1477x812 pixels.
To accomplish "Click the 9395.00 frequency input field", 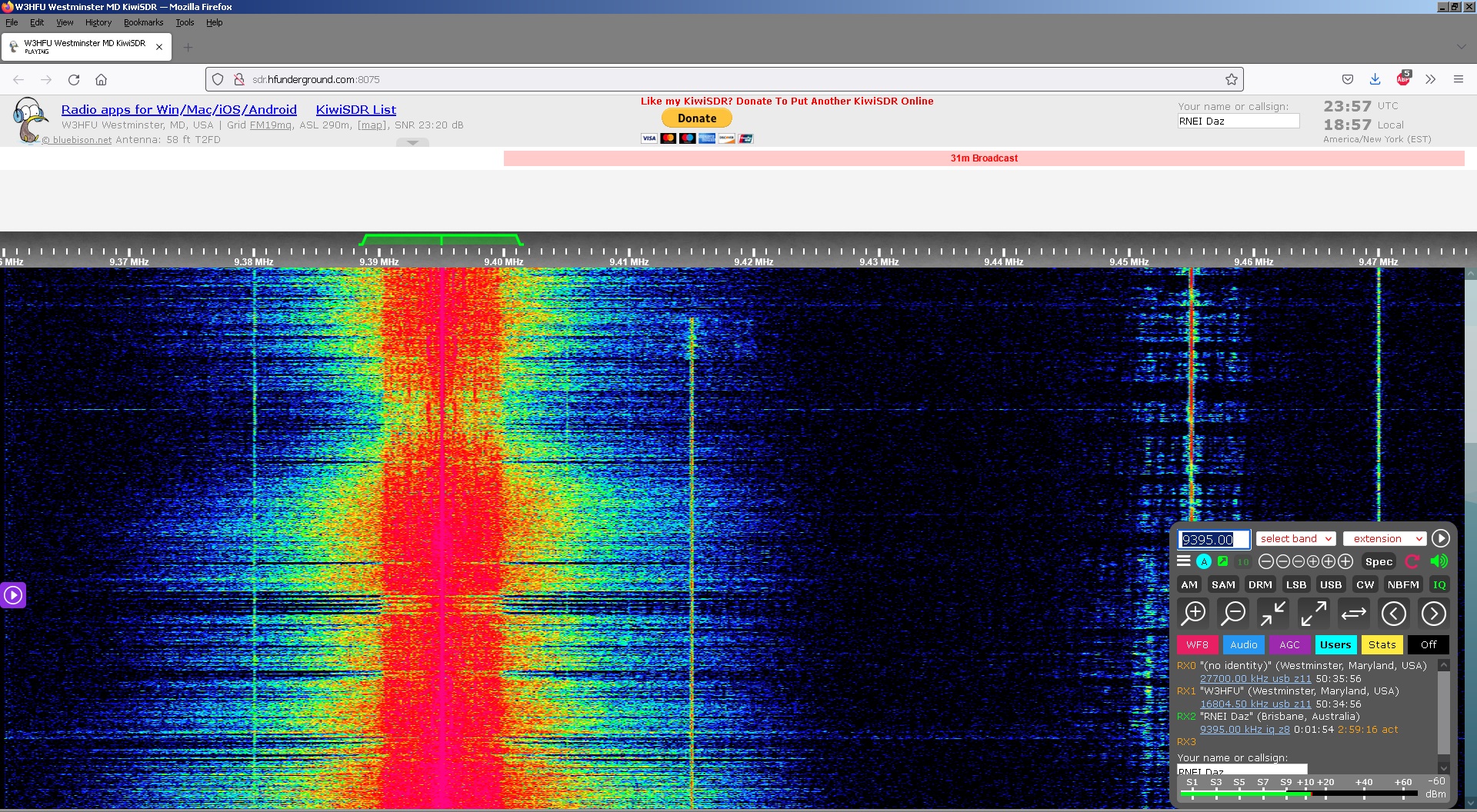I will [1213, 540].
